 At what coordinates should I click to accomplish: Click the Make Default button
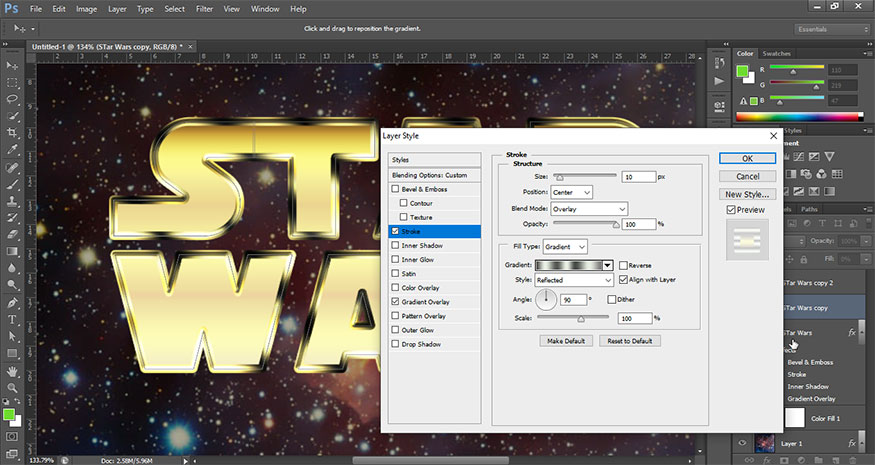pos(566,341)
